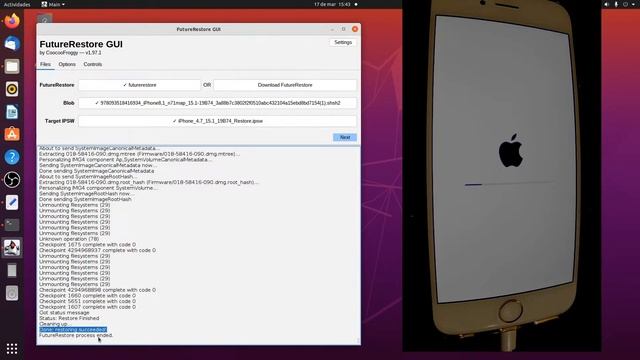Open the power icon in system tray
This screenshot has width=640, height=360.
[x=625, y=4]
